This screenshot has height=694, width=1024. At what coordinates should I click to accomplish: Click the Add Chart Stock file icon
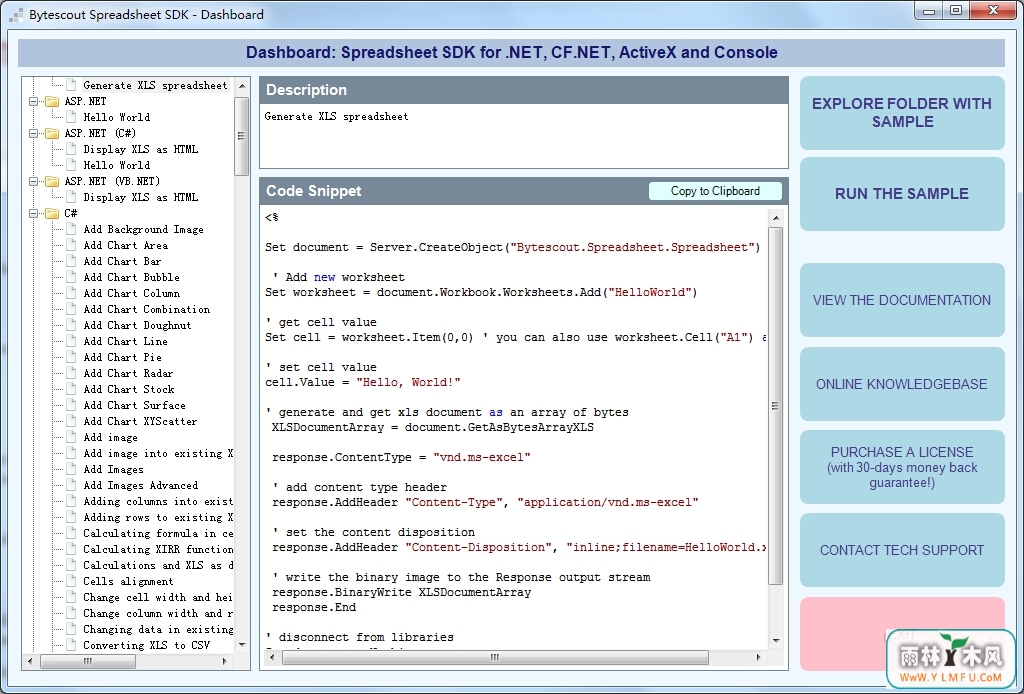click(71, 389)
